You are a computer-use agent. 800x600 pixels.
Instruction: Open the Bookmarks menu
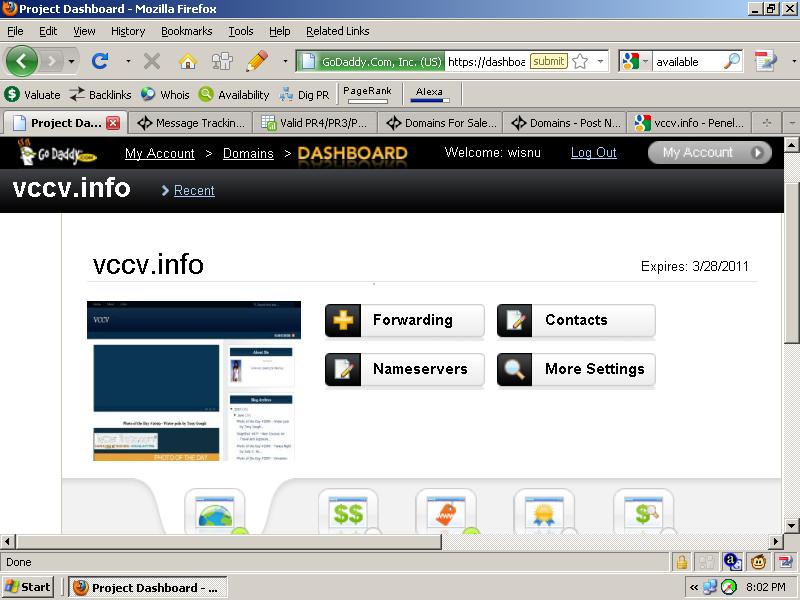pyautogui.click(x=186, y=31)
